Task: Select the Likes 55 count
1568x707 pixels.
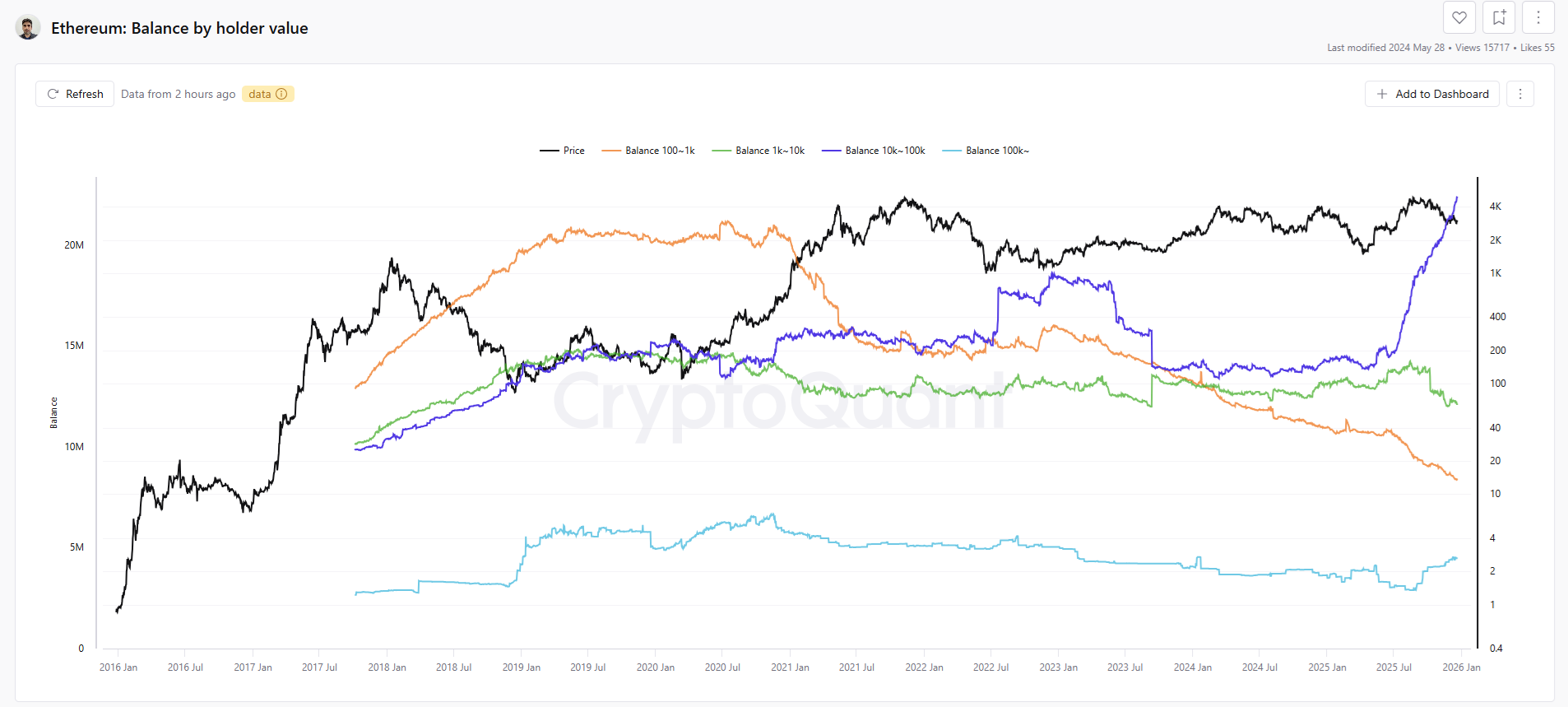Action: (1537, 47)
